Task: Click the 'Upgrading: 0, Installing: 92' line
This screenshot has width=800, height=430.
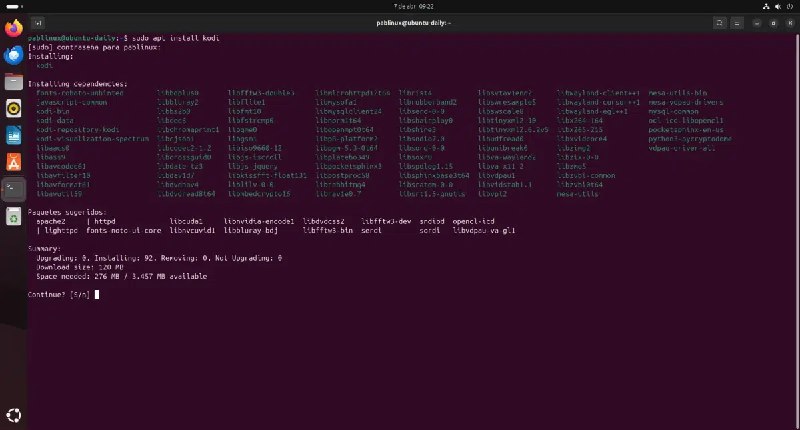Action: pyautogui.click(x=159, y=258)
